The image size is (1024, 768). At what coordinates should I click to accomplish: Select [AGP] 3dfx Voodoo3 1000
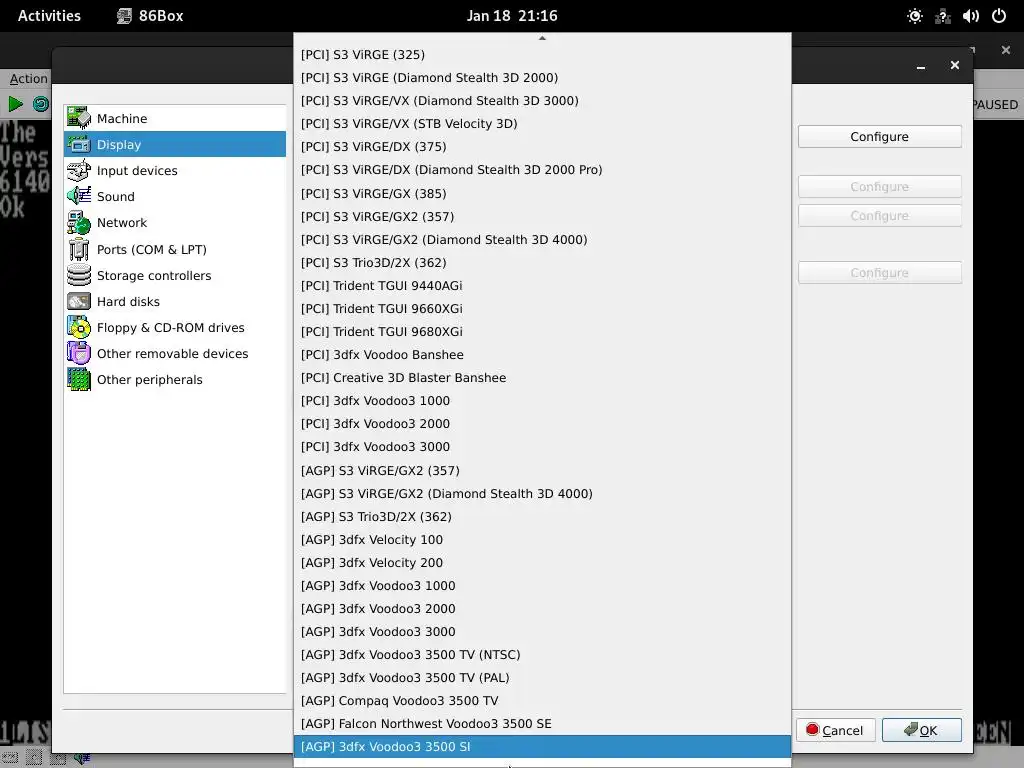[542, 586]
